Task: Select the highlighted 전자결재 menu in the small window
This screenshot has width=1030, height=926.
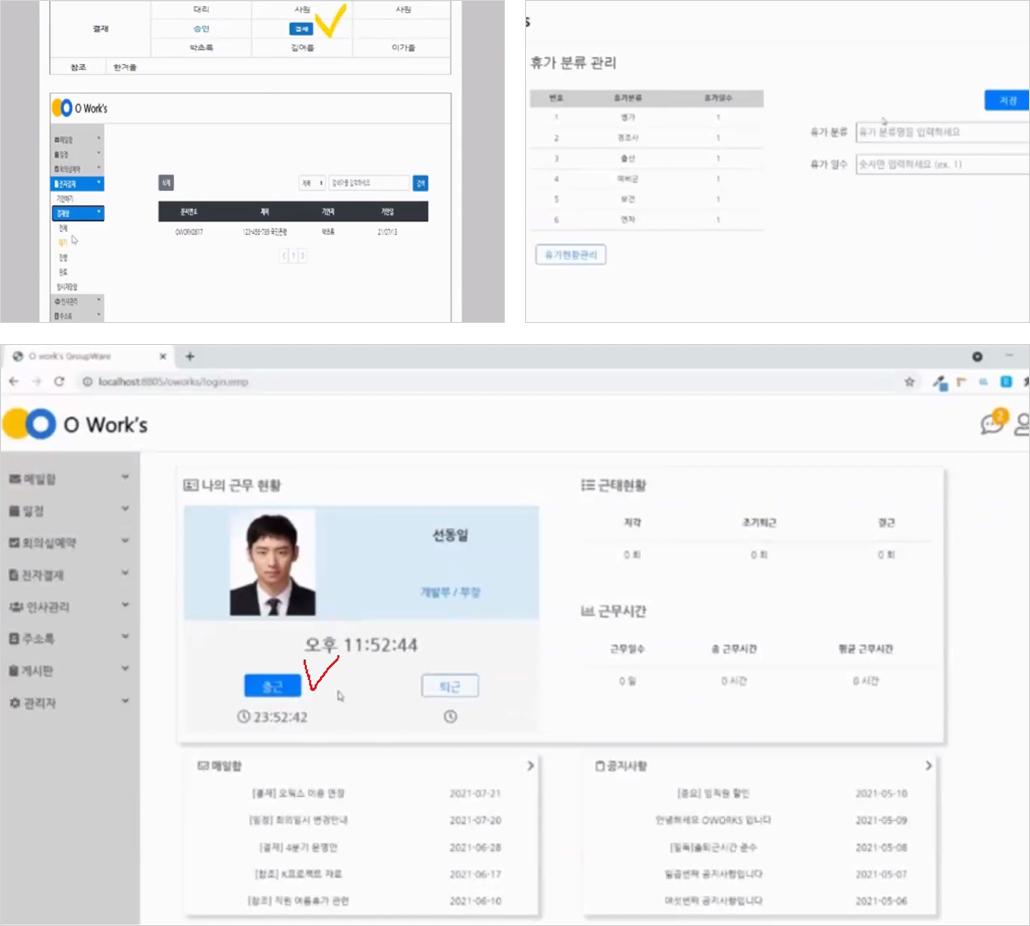Action: click(x=78, y=184)
